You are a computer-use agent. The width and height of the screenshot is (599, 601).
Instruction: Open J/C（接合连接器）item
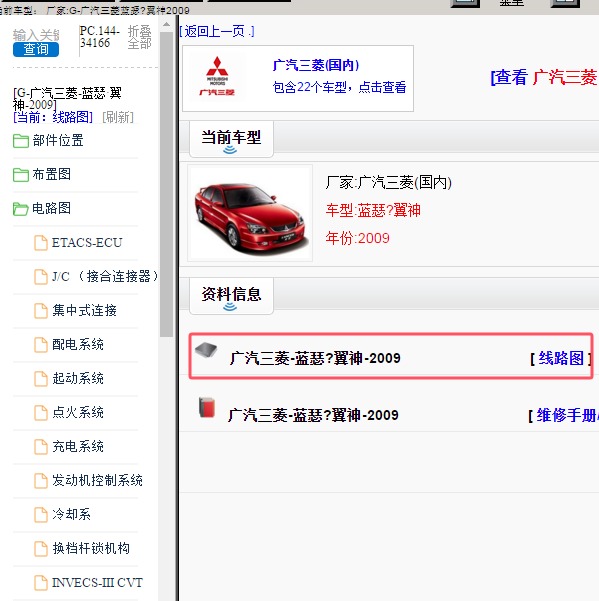coord(105,276)
